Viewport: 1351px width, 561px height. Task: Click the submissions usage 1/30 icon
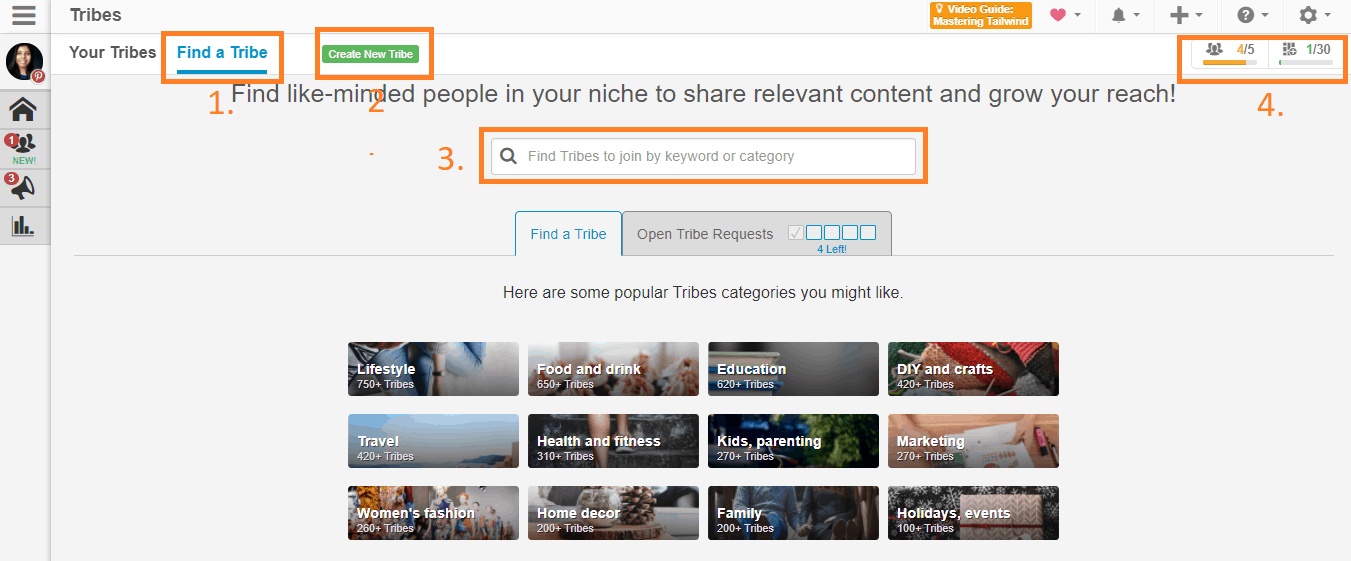point(1289,49)
